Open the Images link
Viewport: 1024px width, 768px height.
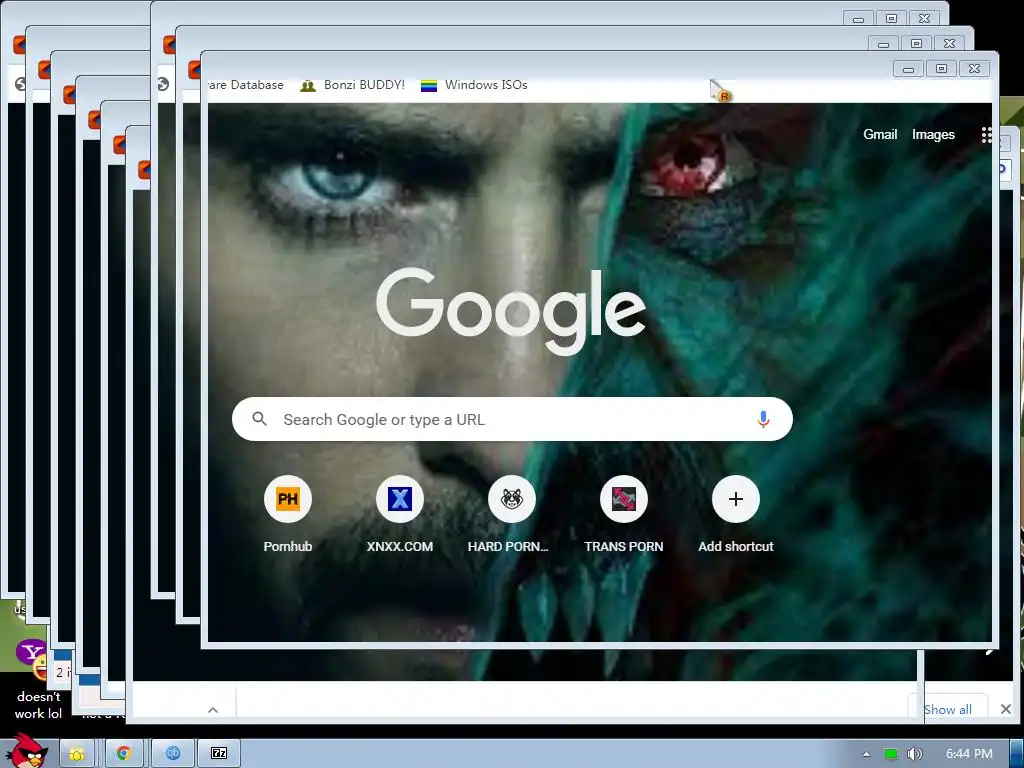point(933,135)
